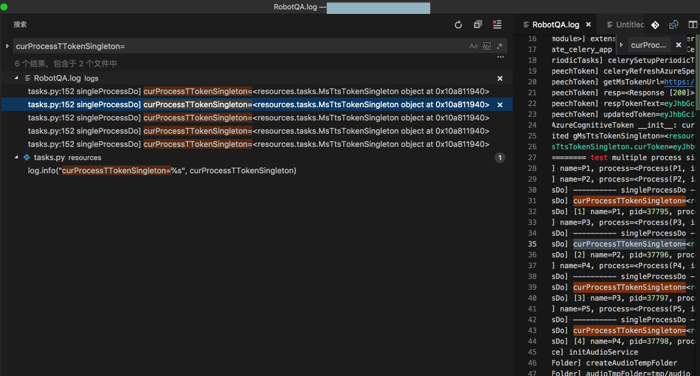Image resolution: width=700 pixels, height=376 pixels.
Task: Dismiss the RobotQA.log search results group
Action: pos(500,78)
